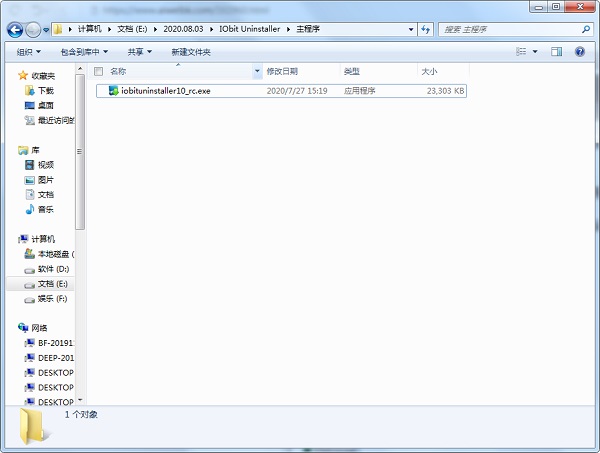Select IObit Uninstaller breadcrumb segment

point(249,29)
